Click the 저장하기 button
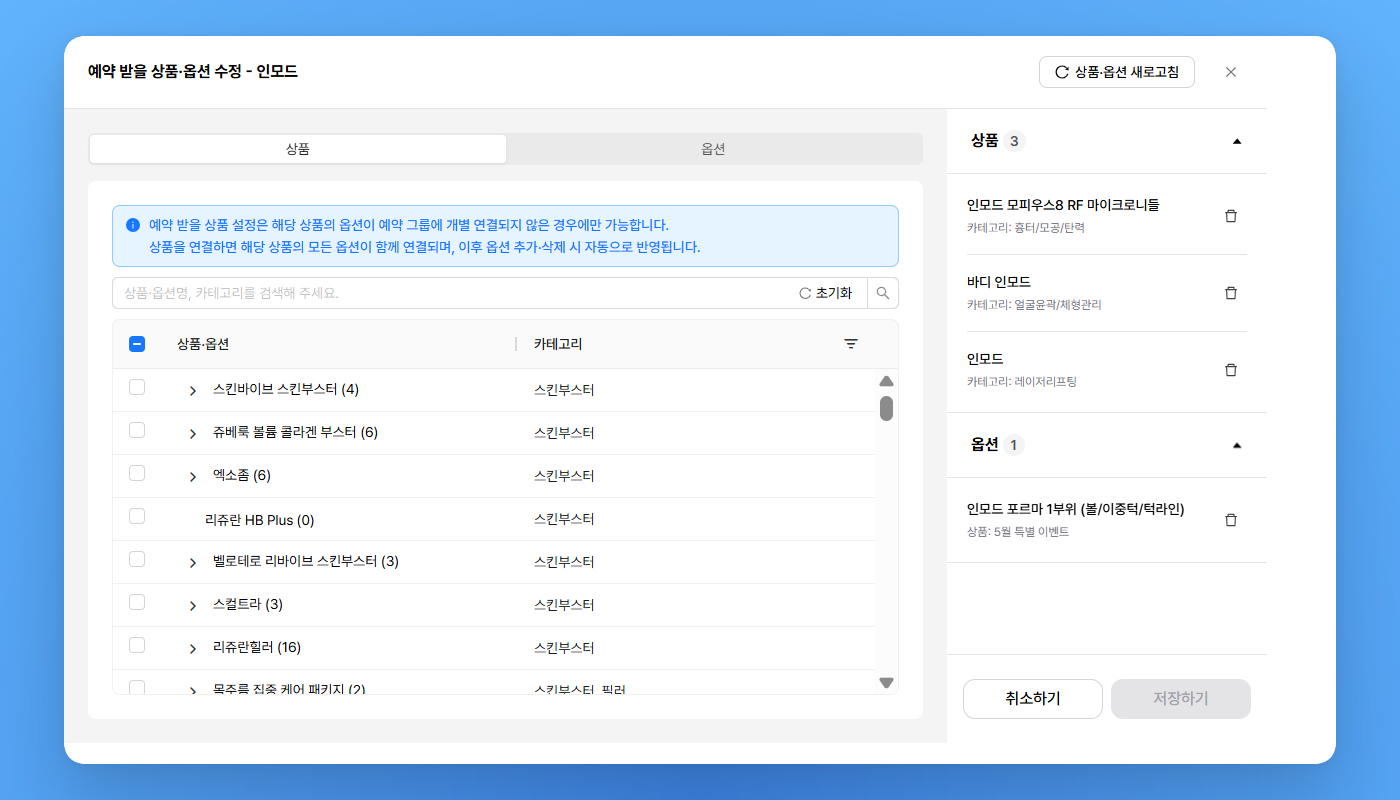 coord(1181,699)
